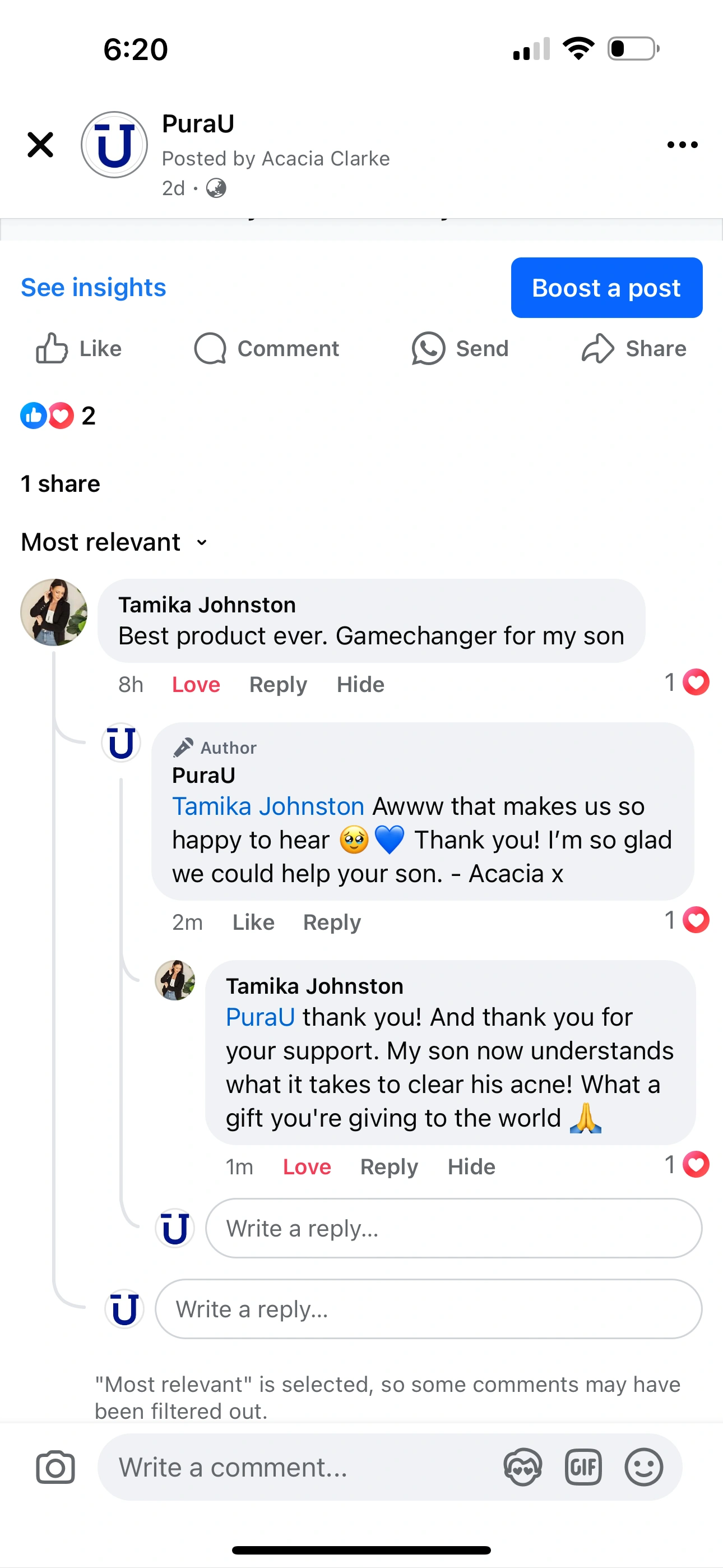
Task: Toggle Love on Tamika's 1m reply
Action: coord(307,1167)
